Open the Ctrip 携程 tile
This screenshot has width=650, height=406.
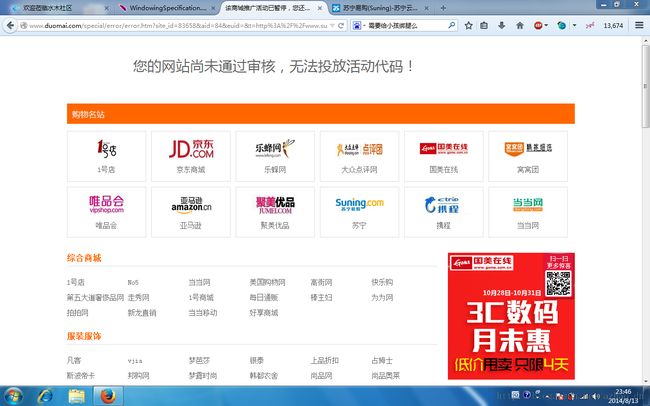[x=444, y=212]
